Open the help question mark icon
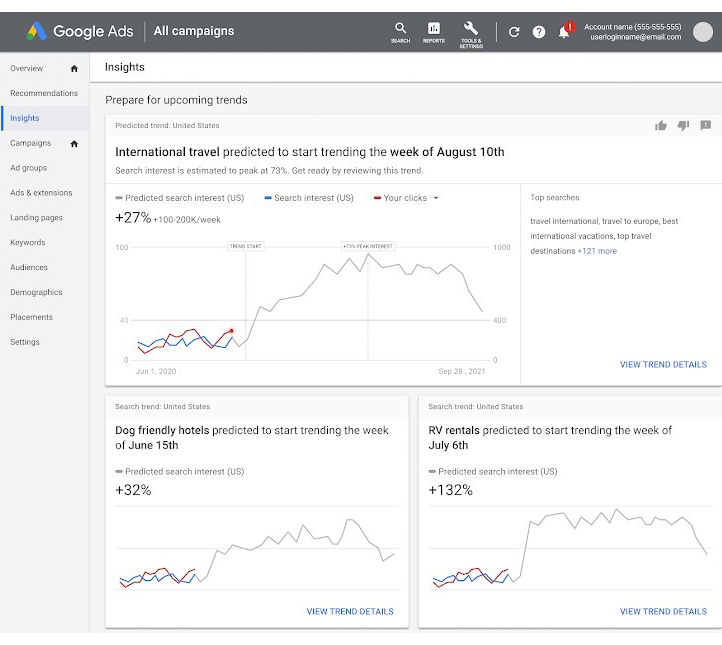The image size is (722, 645). point(539,32)
